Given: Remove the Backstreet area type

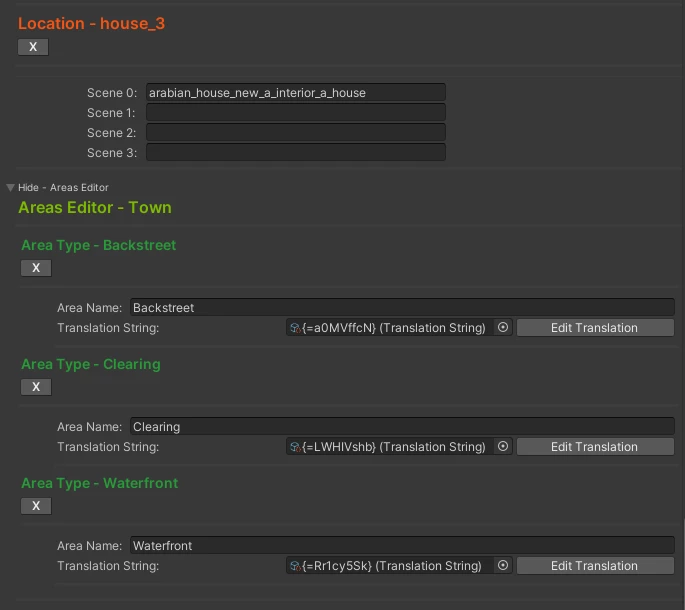Looking at the screenshot, I should (x=36, y=268).
